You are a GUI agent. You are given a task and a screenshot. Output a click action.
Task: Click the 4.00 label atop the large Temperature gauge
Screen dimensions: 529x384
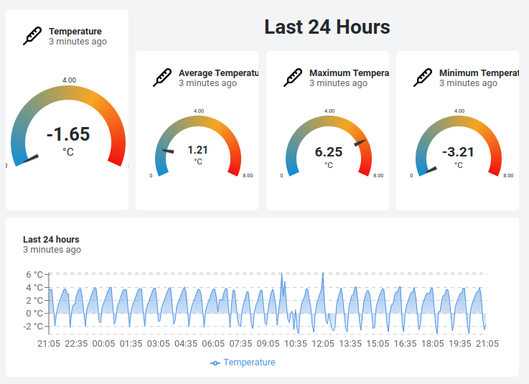(69, 80)
